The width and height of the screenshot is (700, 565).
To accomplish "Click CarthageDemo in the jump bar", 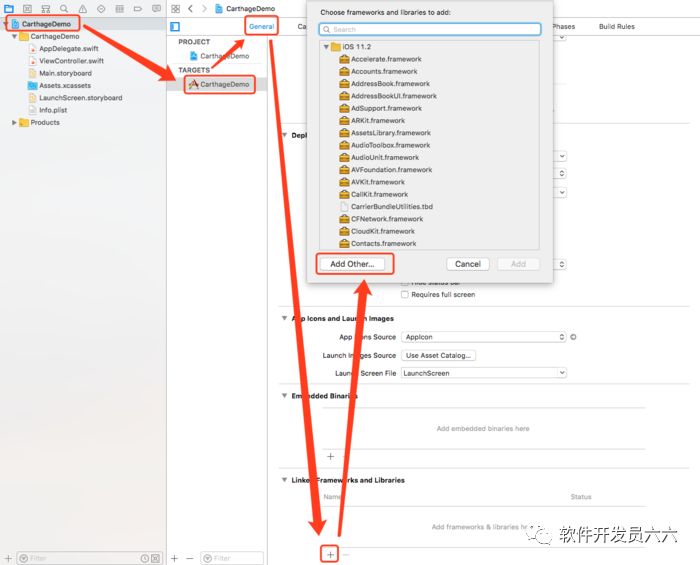I will (245, 8).
